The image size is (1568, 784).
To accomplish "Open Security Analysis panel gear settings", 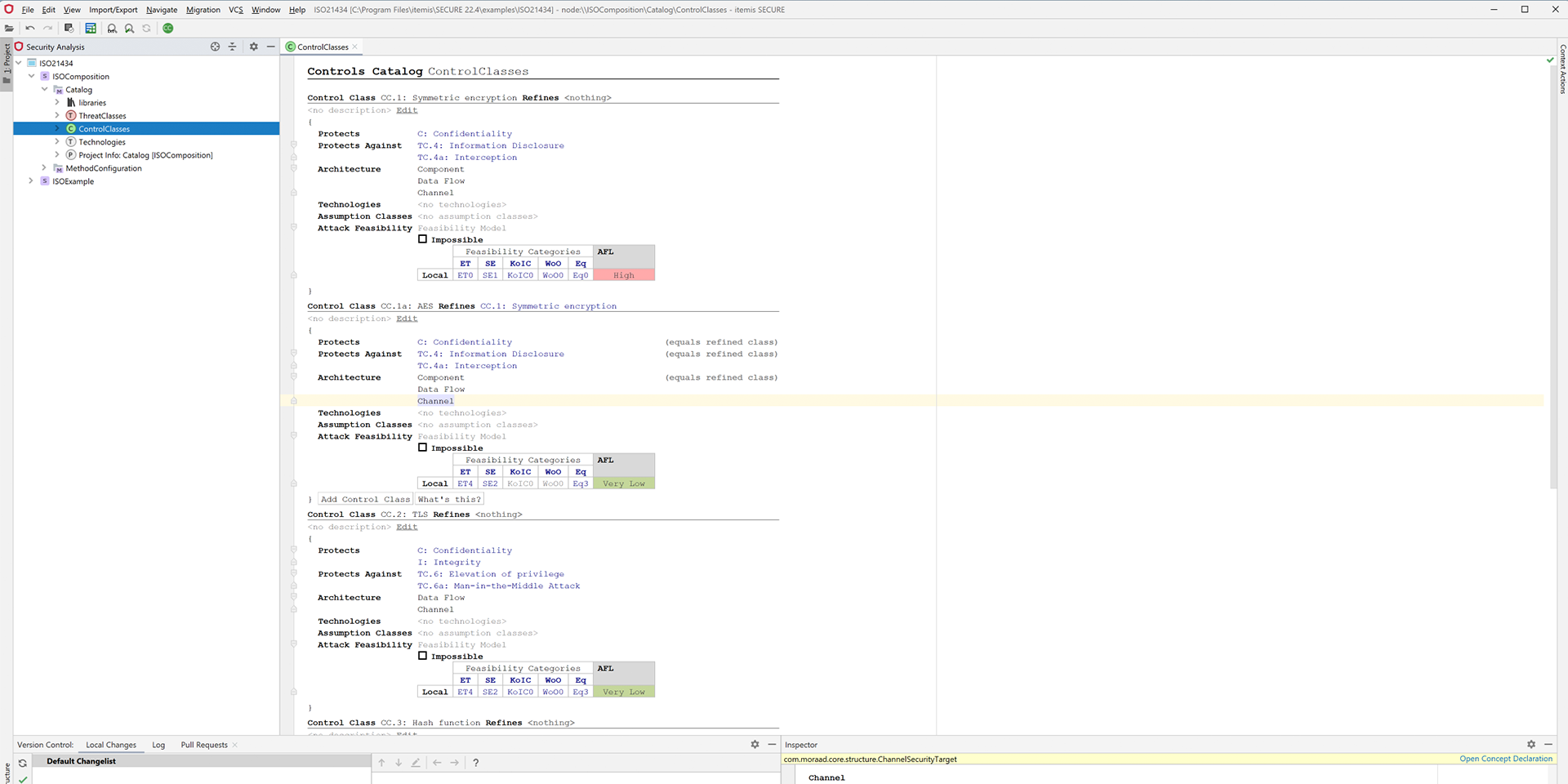I will tap(254, 47).
